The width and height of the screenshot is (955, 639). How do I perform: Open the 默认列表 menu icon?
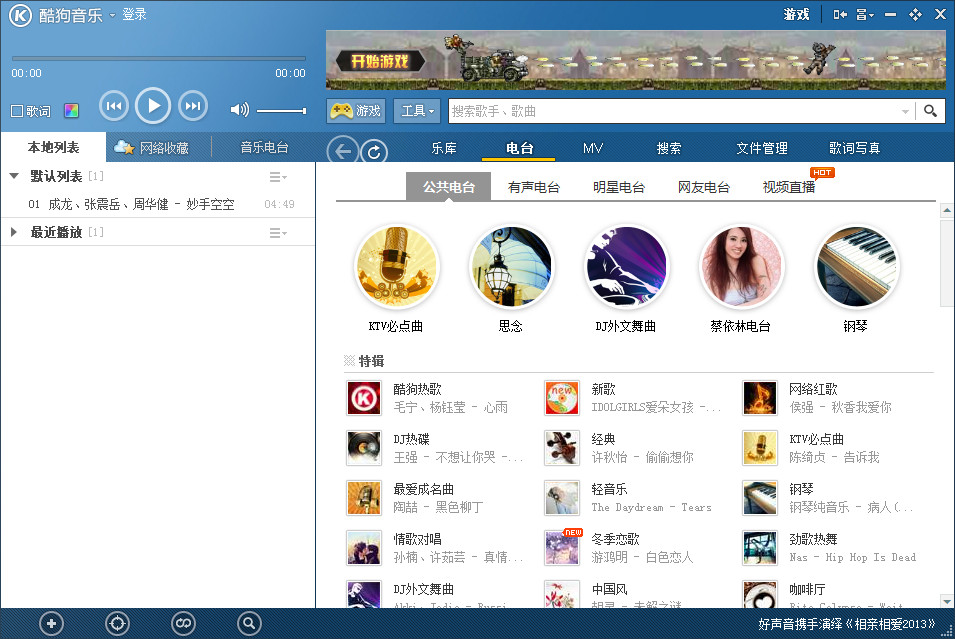[278, 177]
